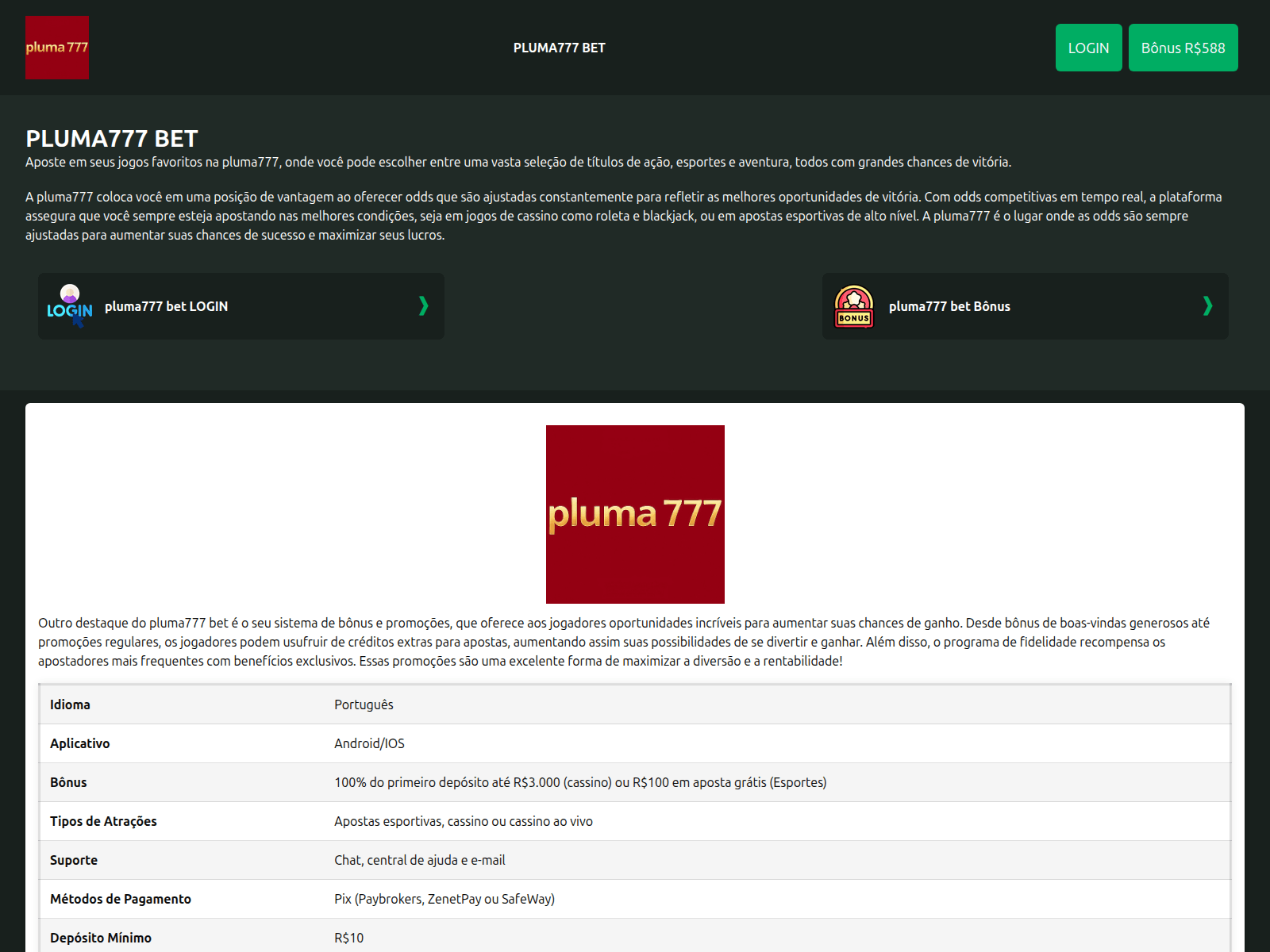Select the Idioma row label
The image size is (1270, 952).
pyautogui.click(x=70, y=704)
